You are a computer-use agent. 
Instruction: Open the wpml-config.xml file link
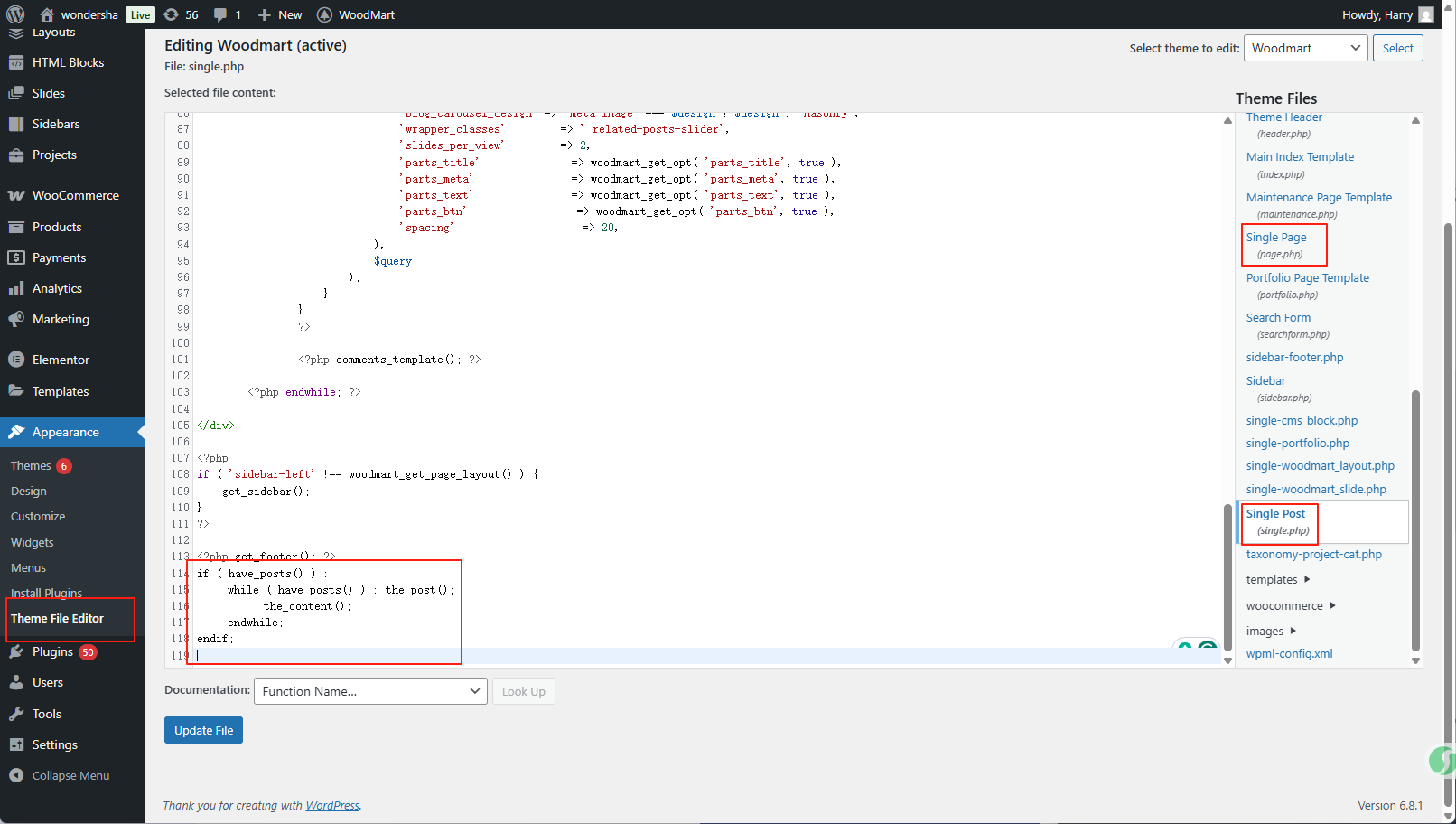[x=1289, y=654]
